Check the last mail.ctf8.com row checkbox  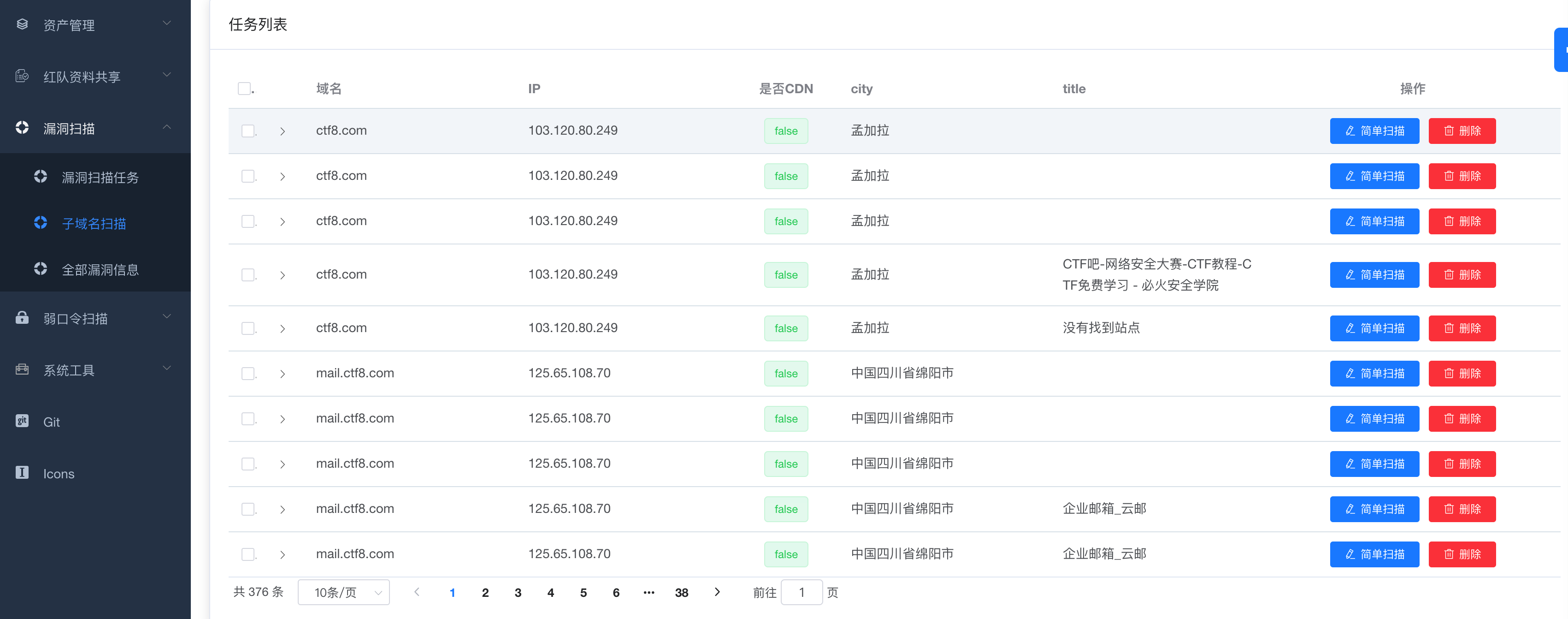pos(248,554)
